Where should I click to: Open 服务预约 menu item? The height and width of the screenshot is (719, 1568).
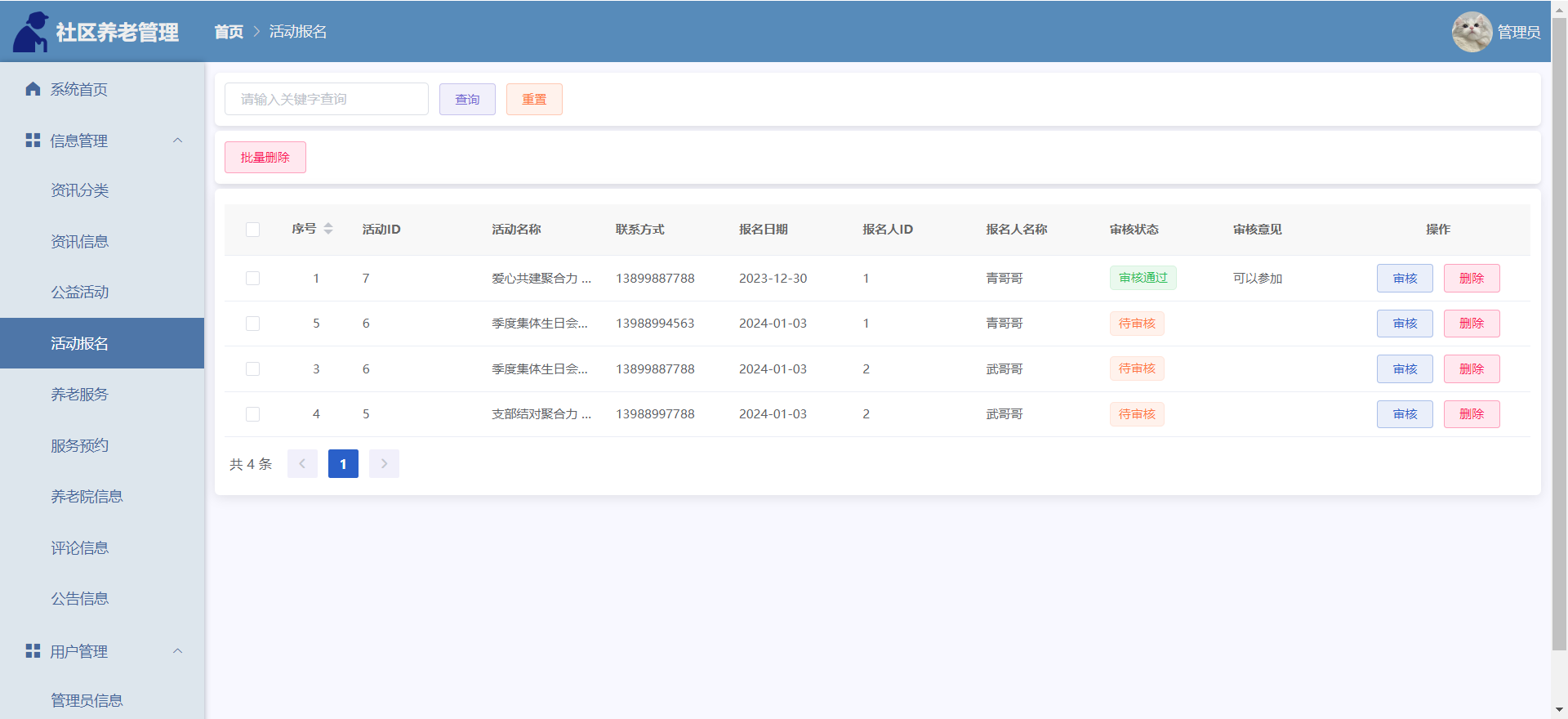point(102,445)
